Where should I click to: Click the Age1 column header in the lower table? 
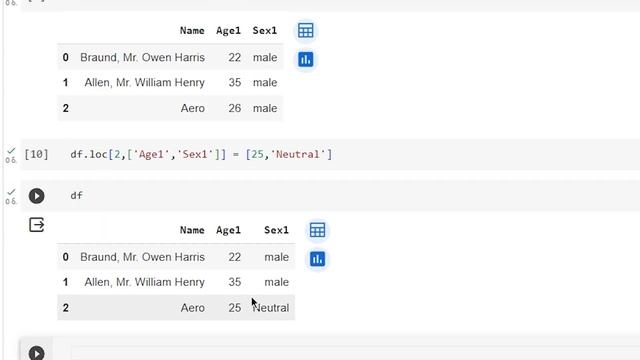point(229,230)
